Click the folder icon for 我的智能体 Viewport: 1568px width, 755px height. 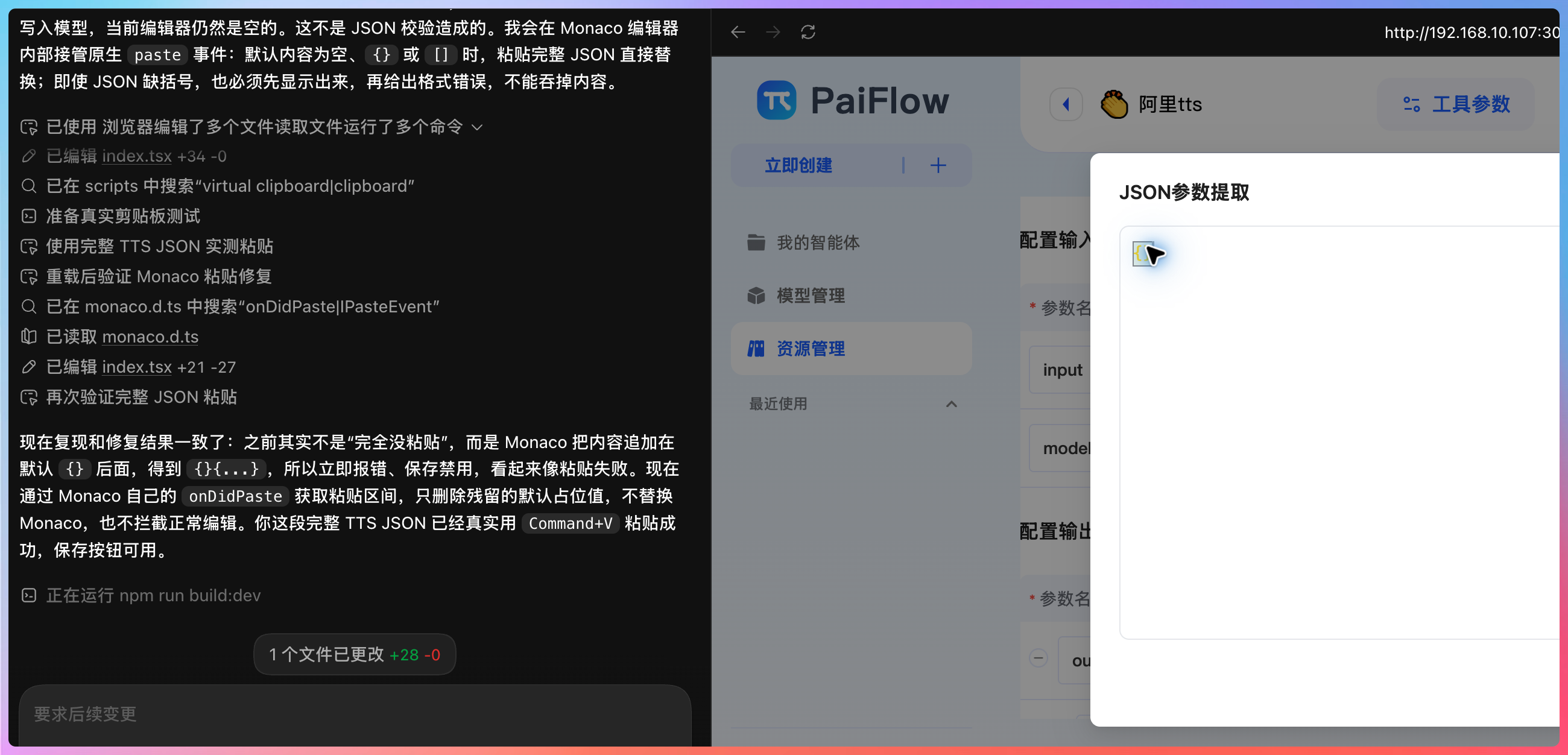pyautogui.click(x=756, y=242)
